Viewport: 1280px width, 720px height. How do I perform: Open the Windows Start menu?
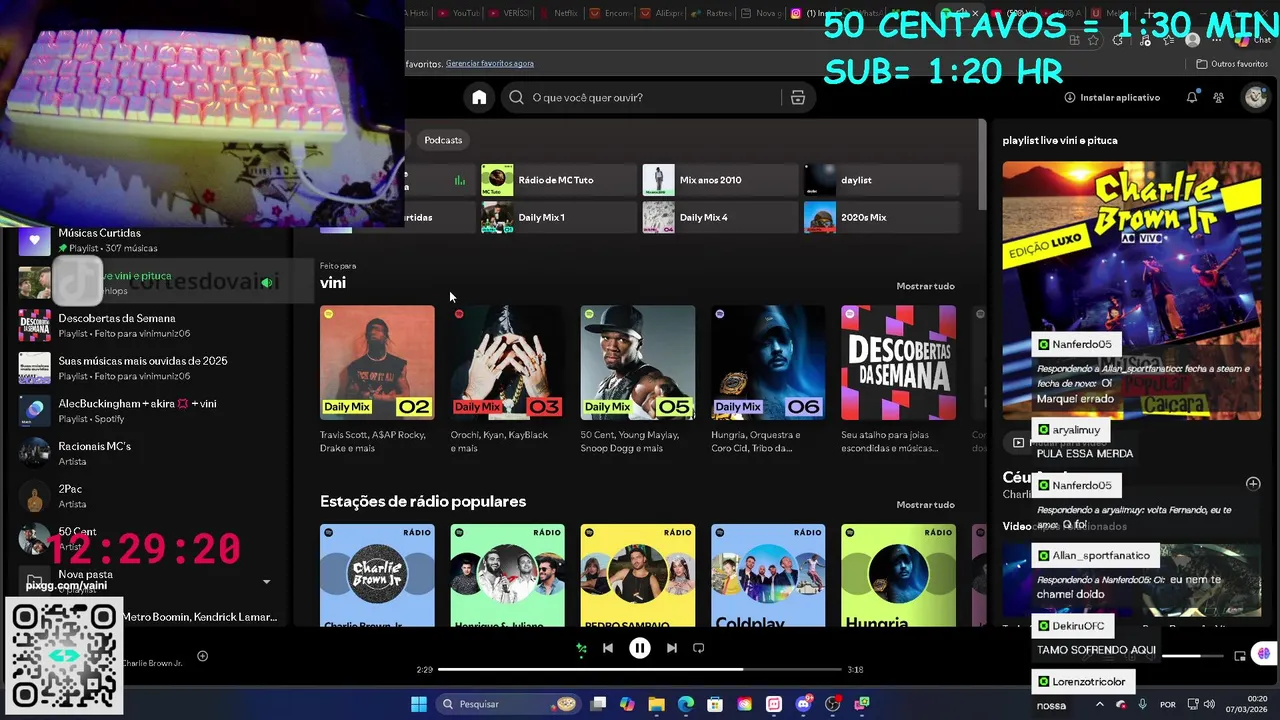coord(419,704)
